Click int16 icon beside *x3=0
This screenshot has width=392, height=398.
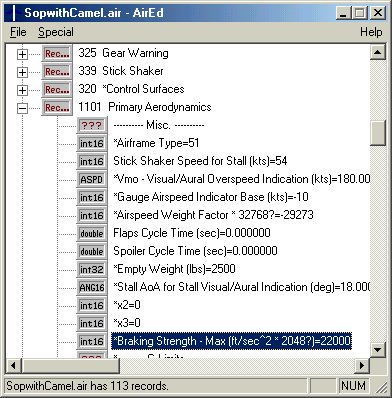click(92, 323)
